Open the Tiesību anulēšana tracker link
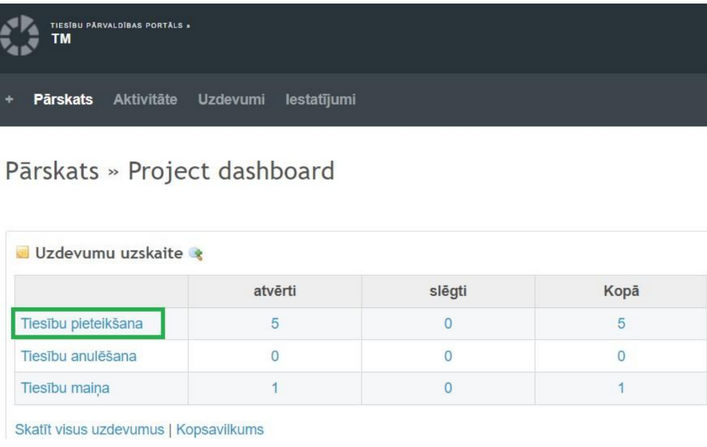 tap(79, 356)
